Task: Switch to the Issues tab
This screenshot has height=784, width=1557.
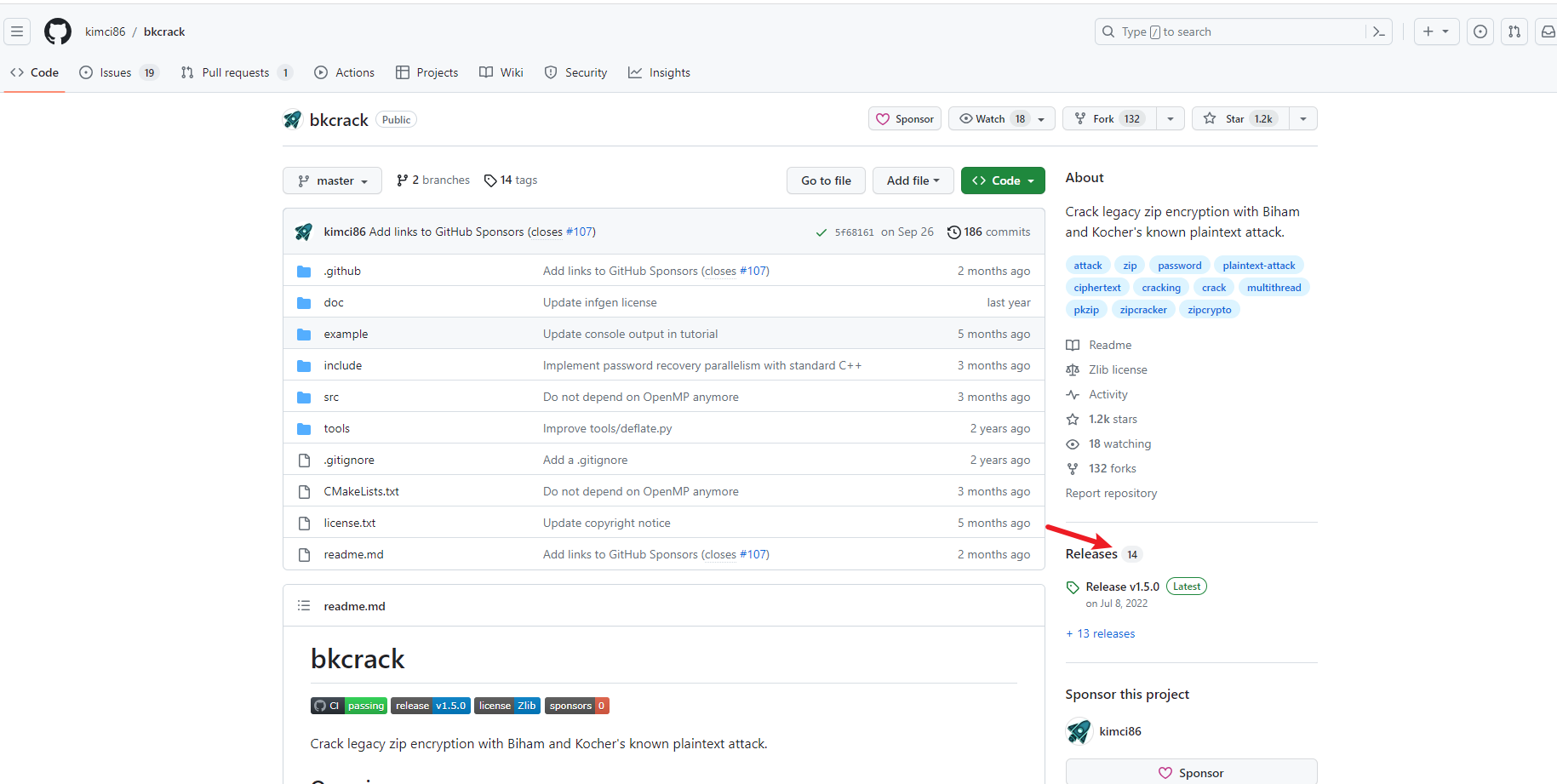Action: point(118,72)
